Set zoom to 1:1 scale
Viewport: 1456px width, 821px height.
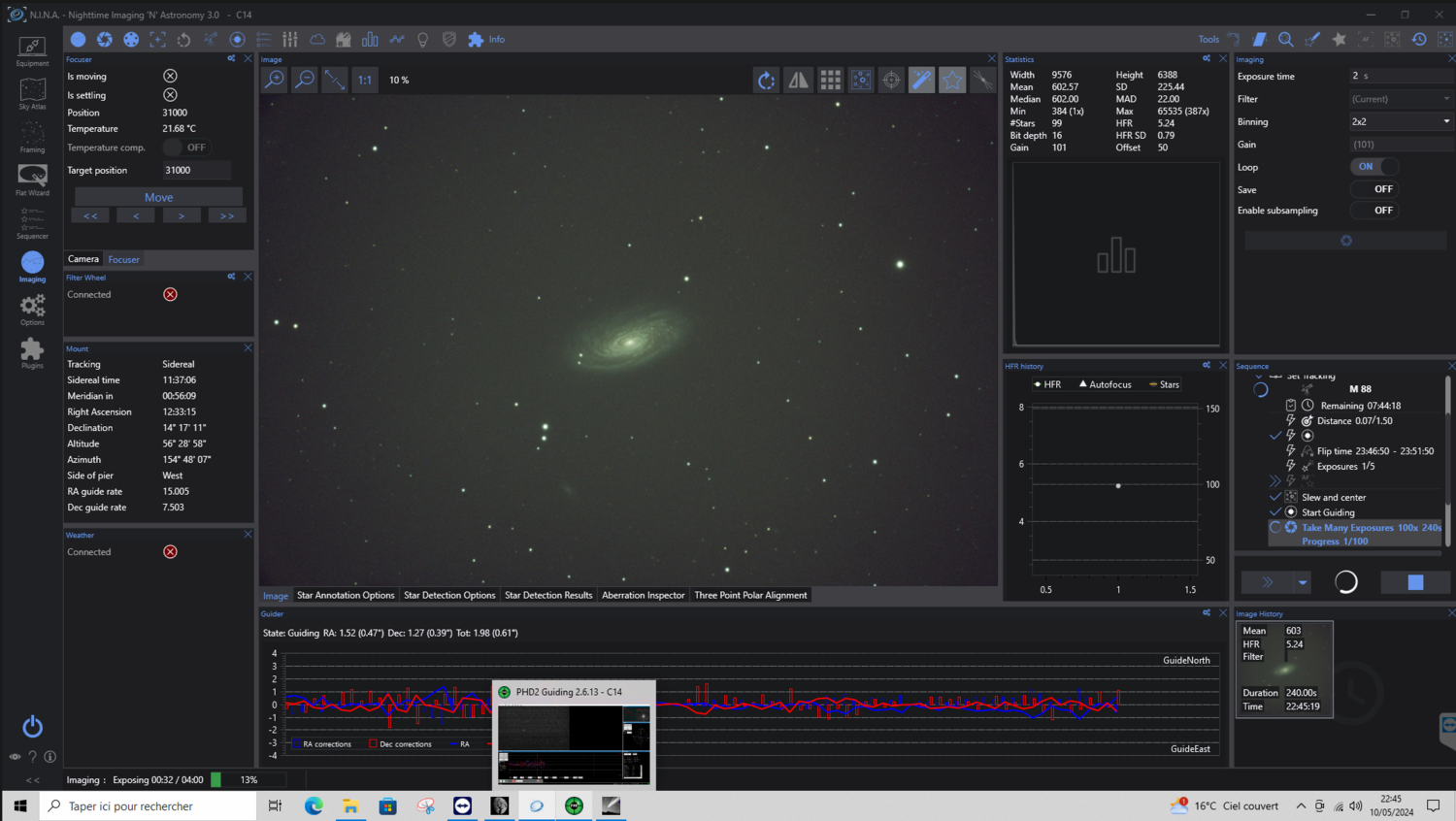[365, 81]
